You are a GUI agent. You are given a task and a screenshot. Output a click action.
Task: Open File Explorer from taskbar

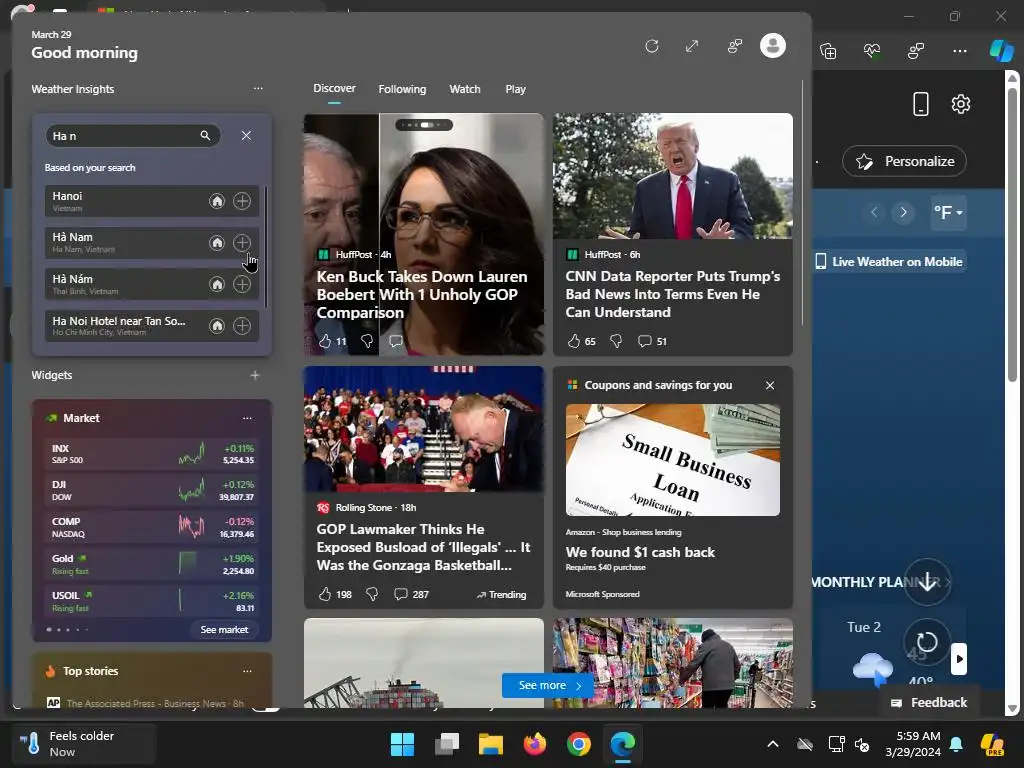point(490,744)
